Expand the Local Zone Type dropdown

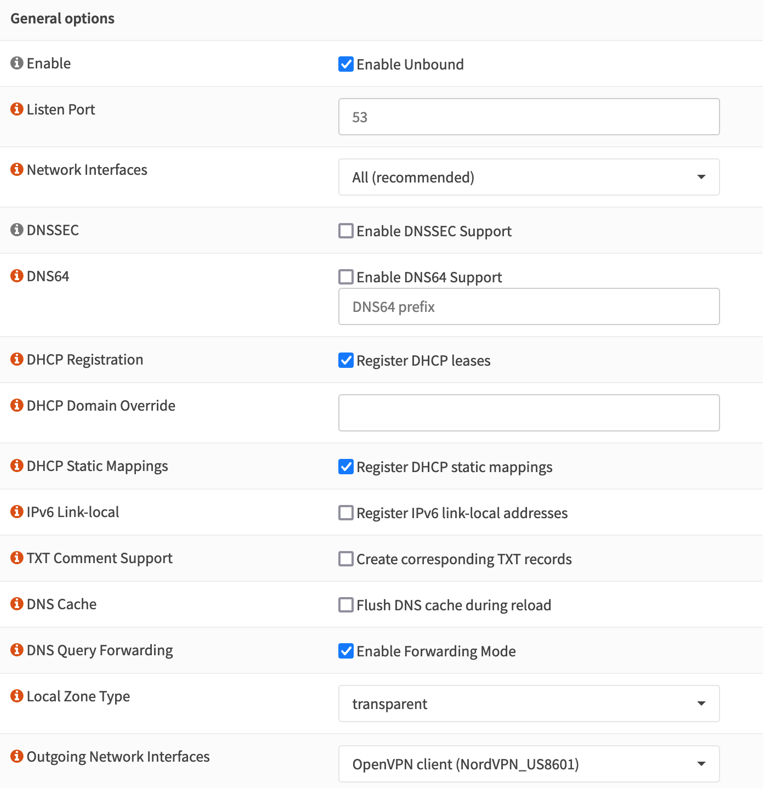click(529, 704)
